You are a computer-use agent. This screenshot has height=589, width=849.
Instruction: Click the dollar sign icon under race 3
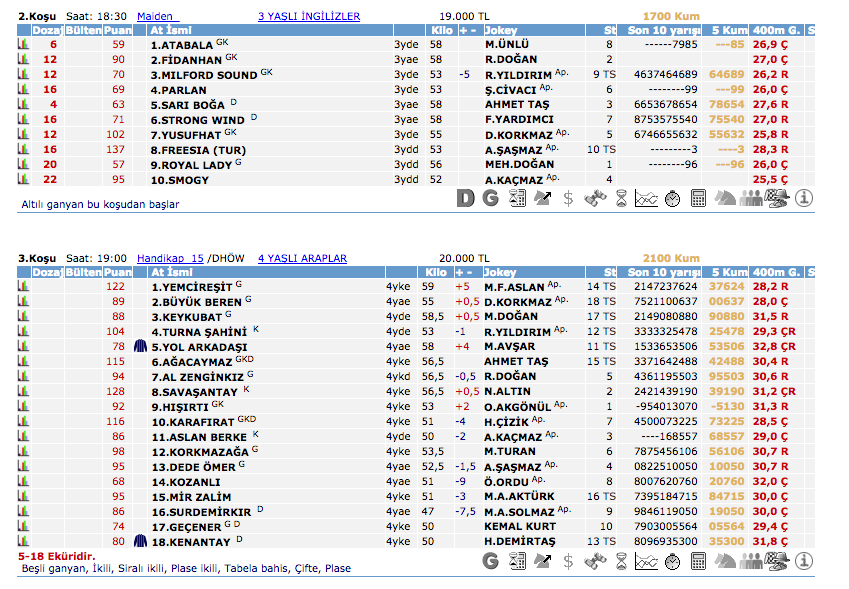[569, 561]
